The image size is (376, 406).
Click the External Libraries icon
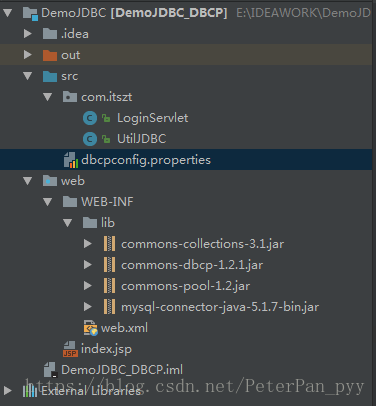[30, 390]
